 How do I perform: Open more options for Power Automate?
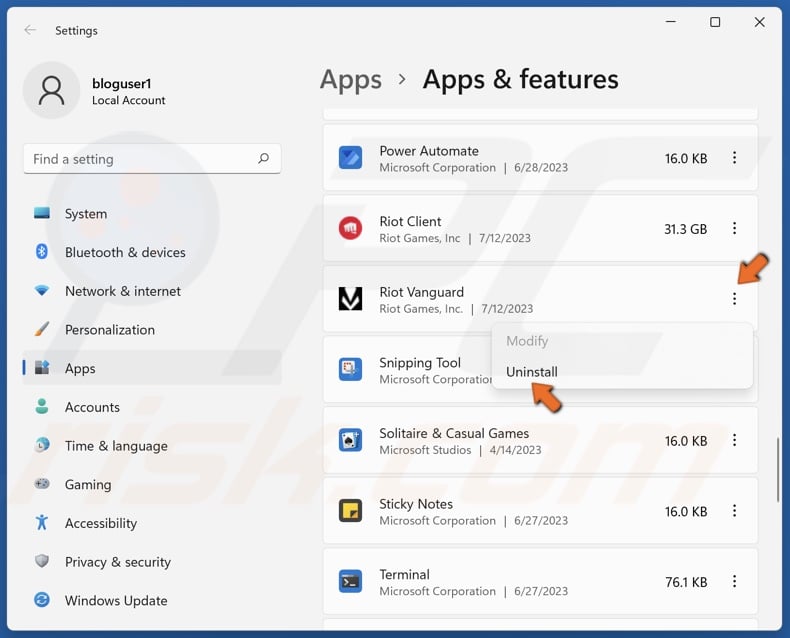pyautogui.click(x=735, y=158)
